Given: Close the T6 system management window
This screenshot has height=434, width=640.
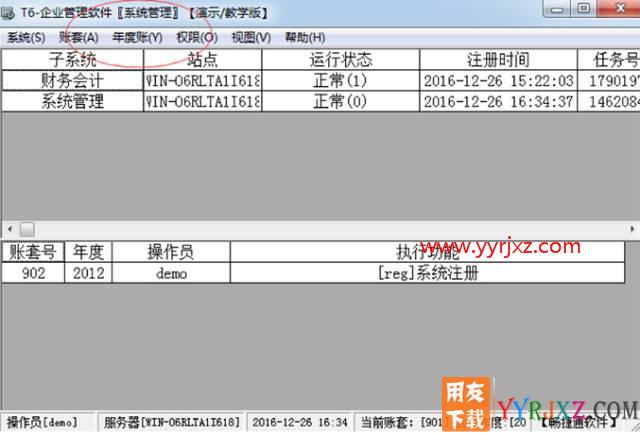Looking at the screenshot, I should point(619,9).
